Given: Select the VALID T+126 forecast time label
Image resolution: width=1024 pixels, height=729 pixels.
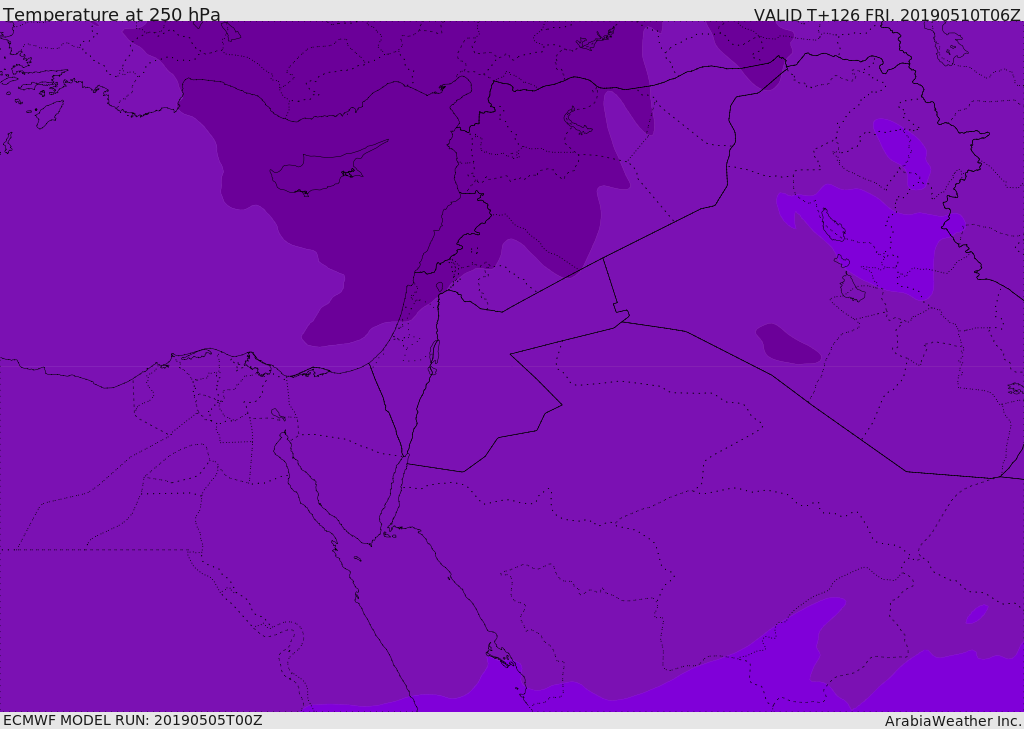Looking at the screenshot, I should pyautogui.click(x=886, y=14).
